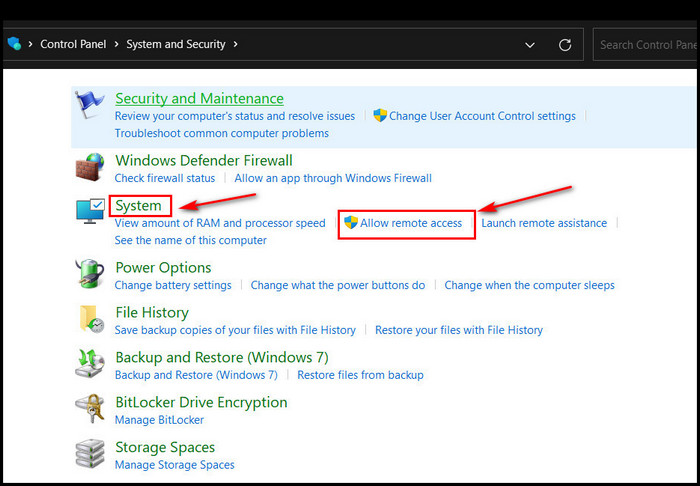Viewport: 700px width, 486px height.
Task: Click the Security and Maintenance flag icon
Action: click(90, 105)
